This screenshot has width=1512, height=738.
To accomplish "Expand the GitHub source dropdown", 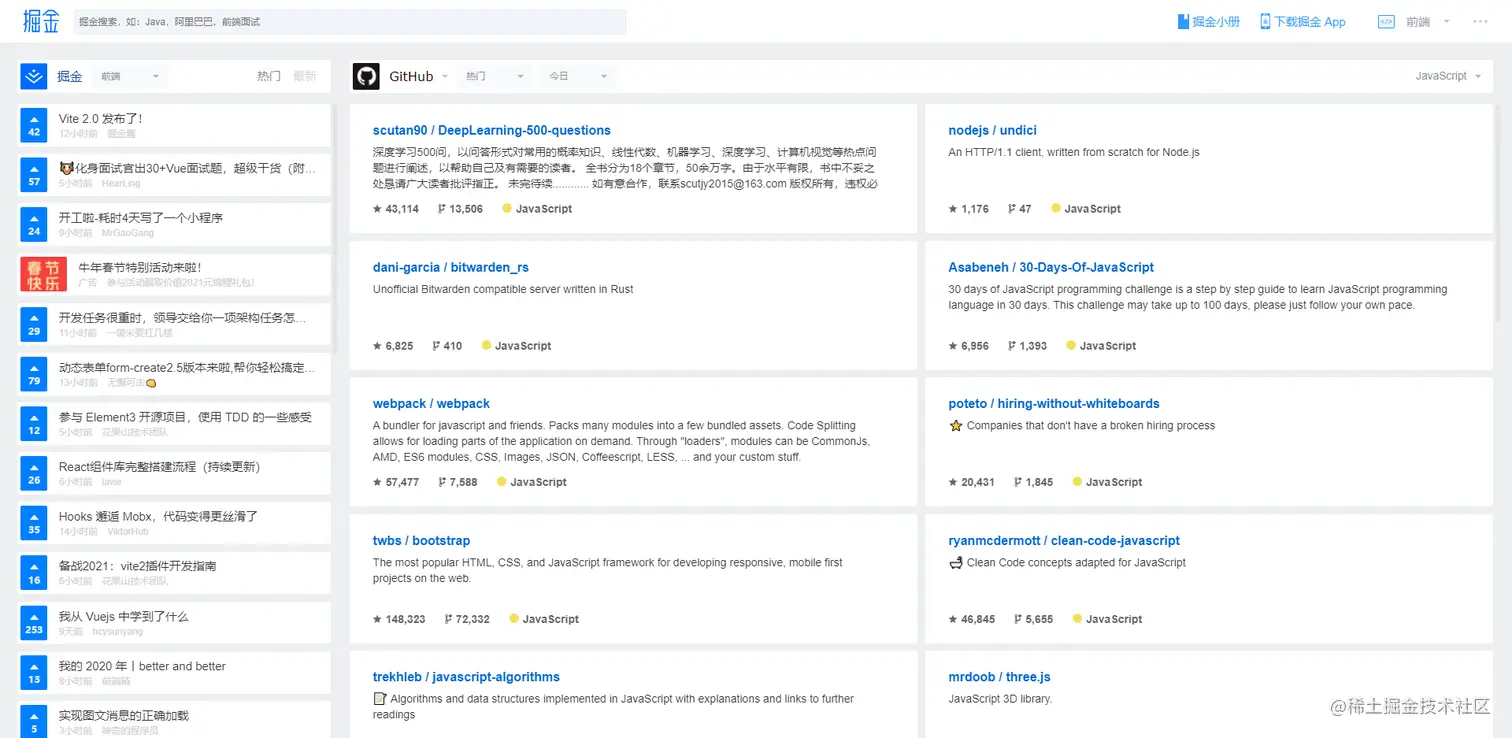I will point(419,76).
